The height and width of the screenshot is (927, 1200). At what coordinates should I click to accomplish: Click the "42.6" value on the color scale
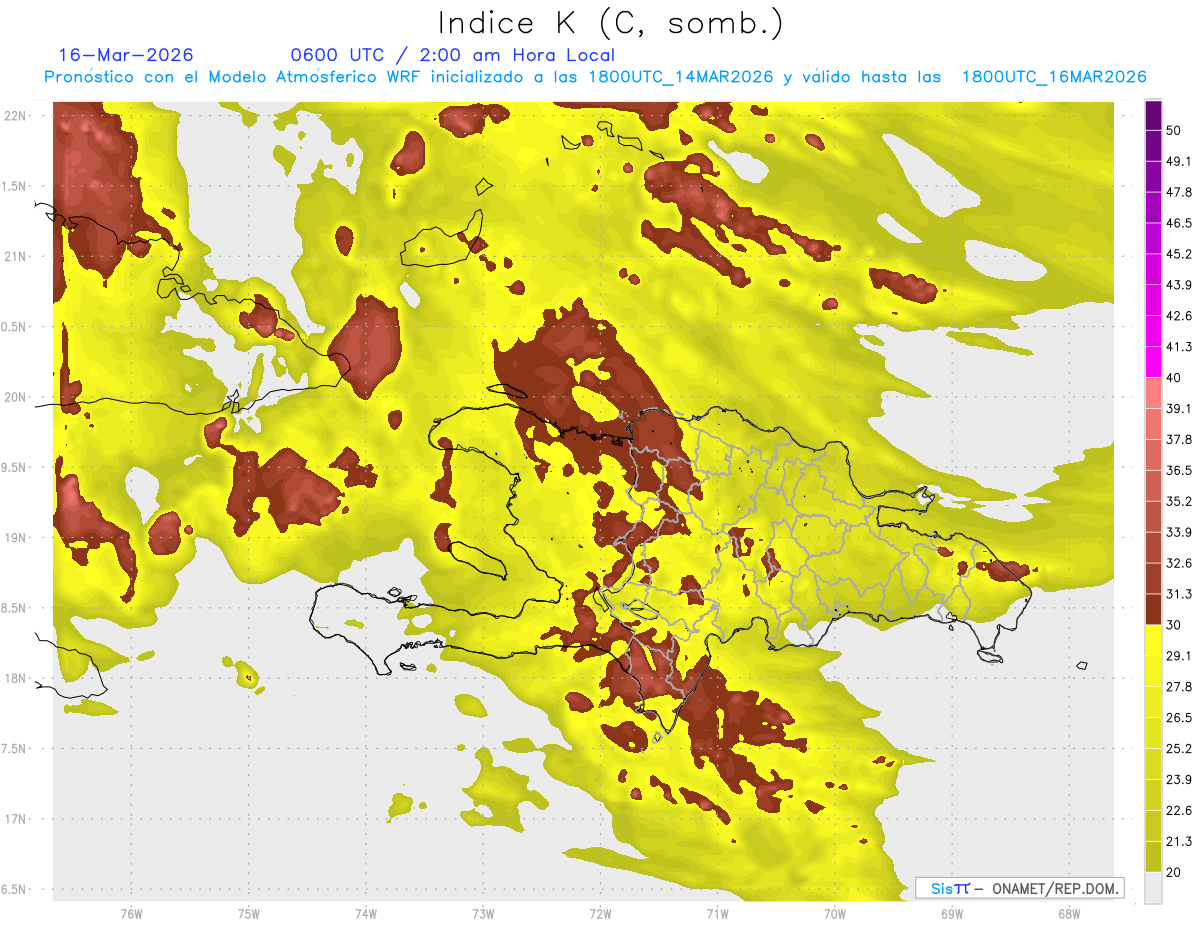1178,316
